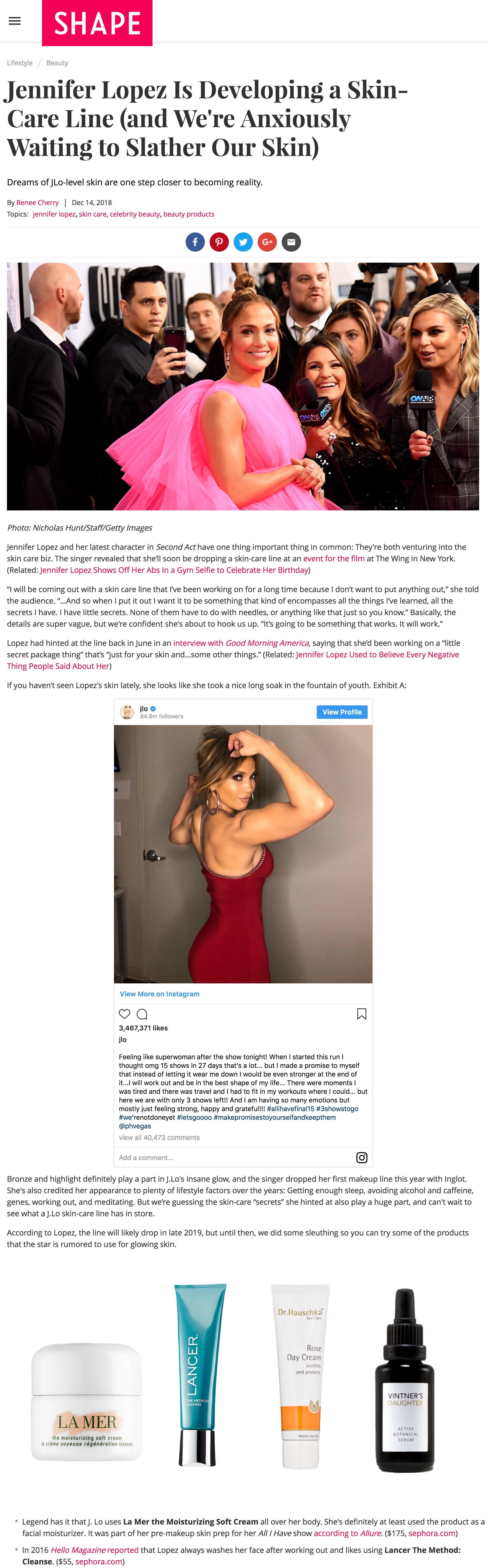Share article via email icon
The width and height of the screenshot is (488, 1568).
point(291,242)
